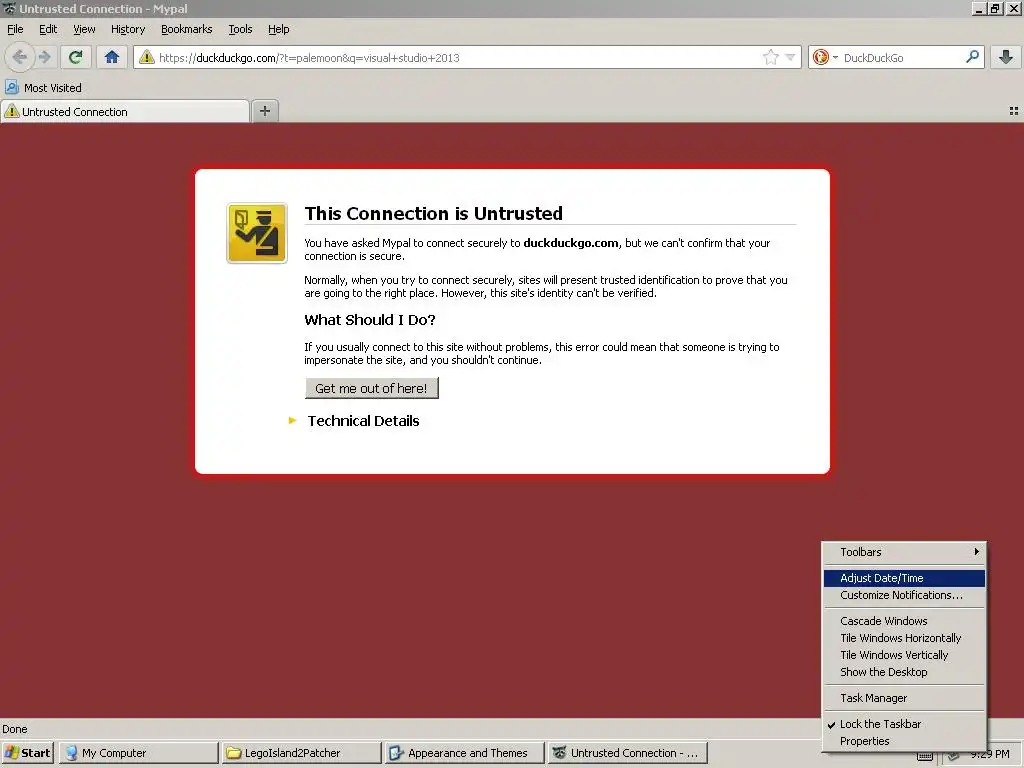Open the History menu
This screenshot has width=1024, height=768.
[x=128, y=29]
